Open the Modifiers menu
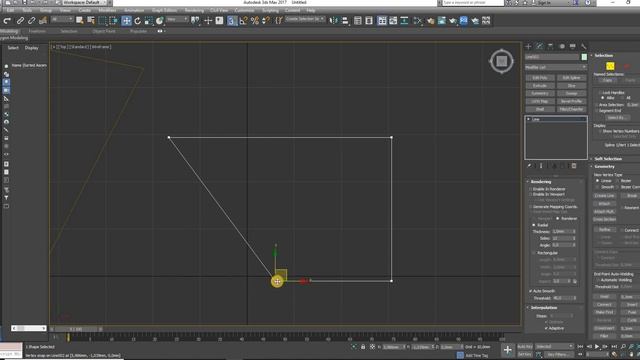Image resolution: width=640 pixels, height=360 pixels. pyautogui.click(x=107, y=10)
